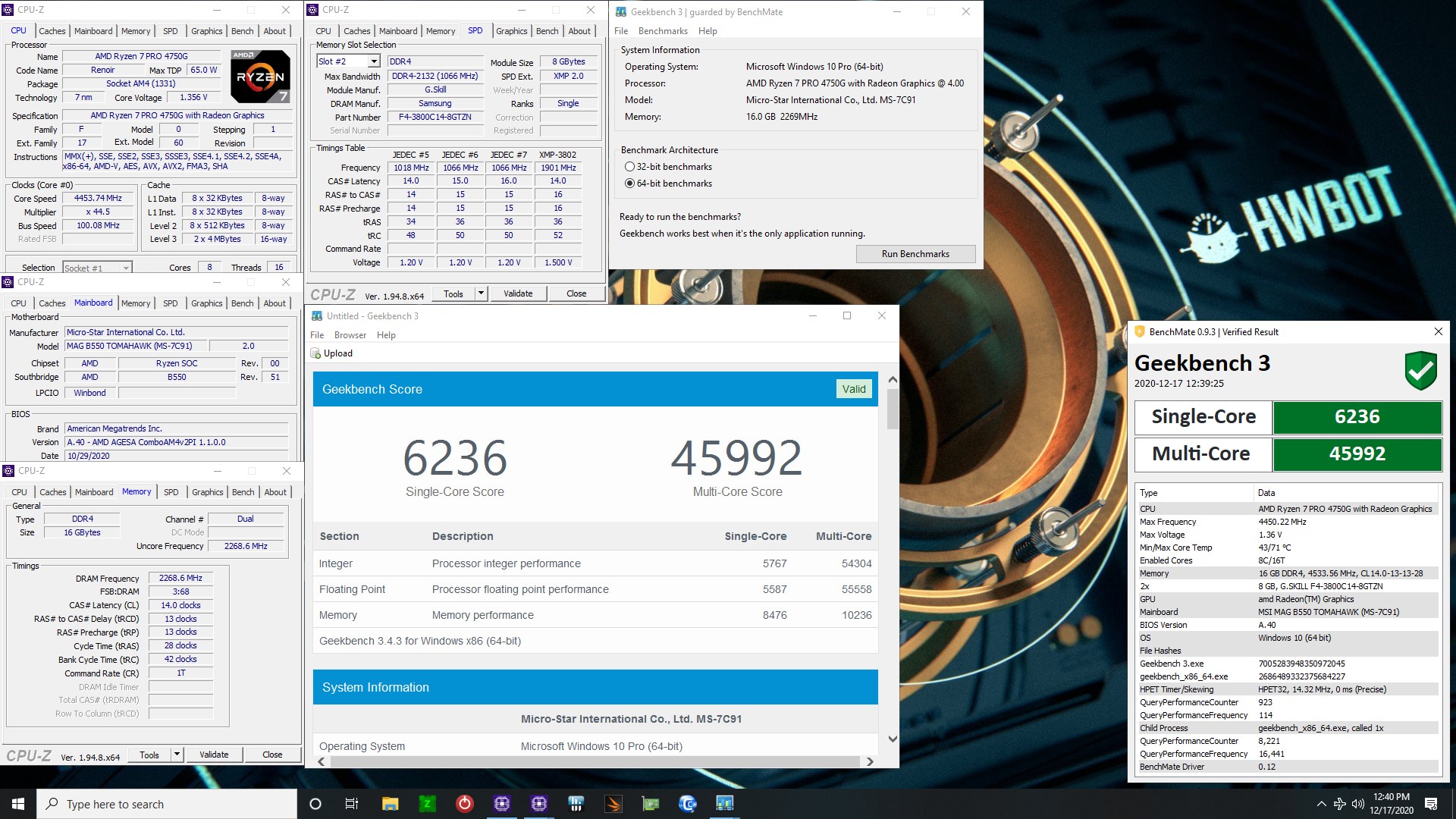Open the orange 3DMark taskbar icon
This screenshot has height=819, width=1456.
[613, 804]
